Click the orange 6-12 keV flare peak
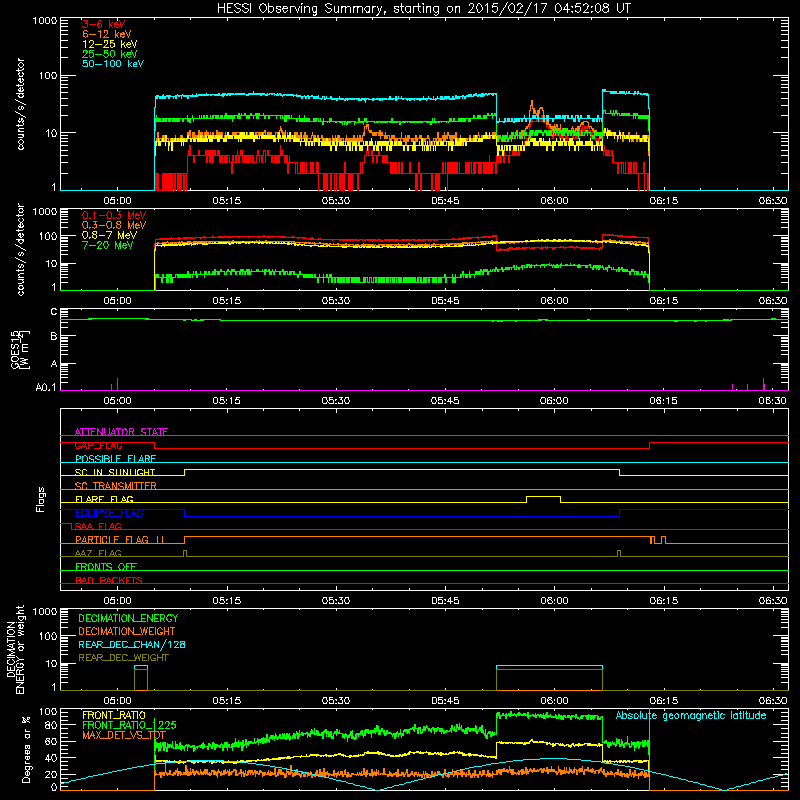 coord(532,104)
